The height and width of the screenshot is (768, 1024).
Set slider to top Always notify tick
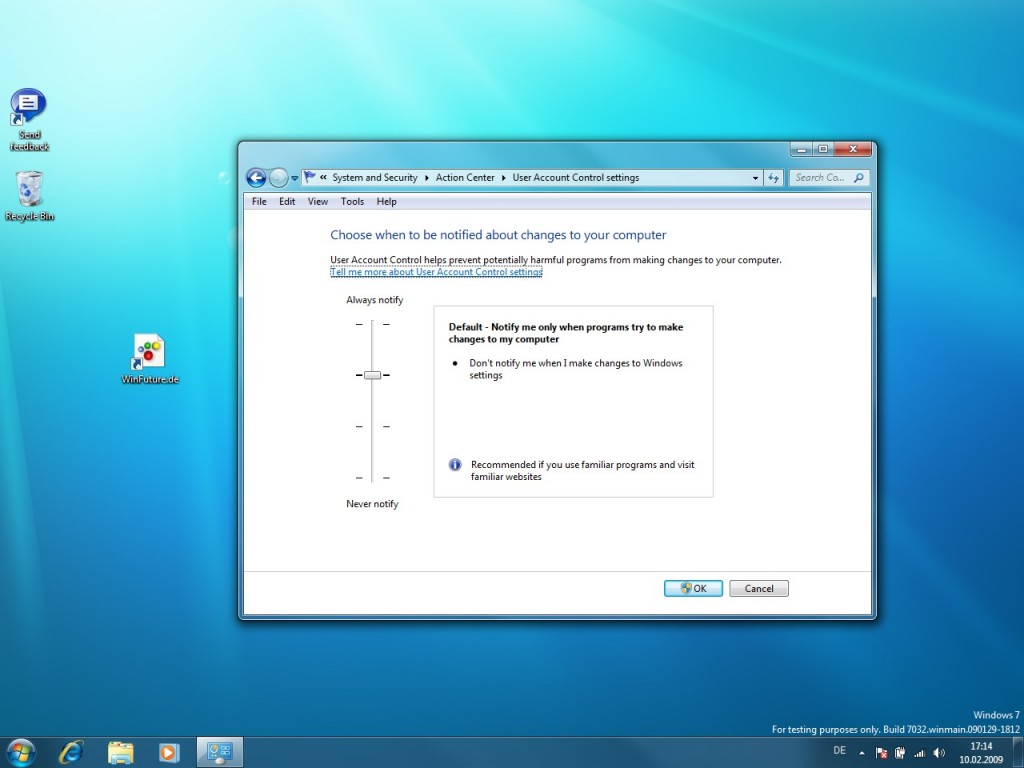[x=372, y=324]
